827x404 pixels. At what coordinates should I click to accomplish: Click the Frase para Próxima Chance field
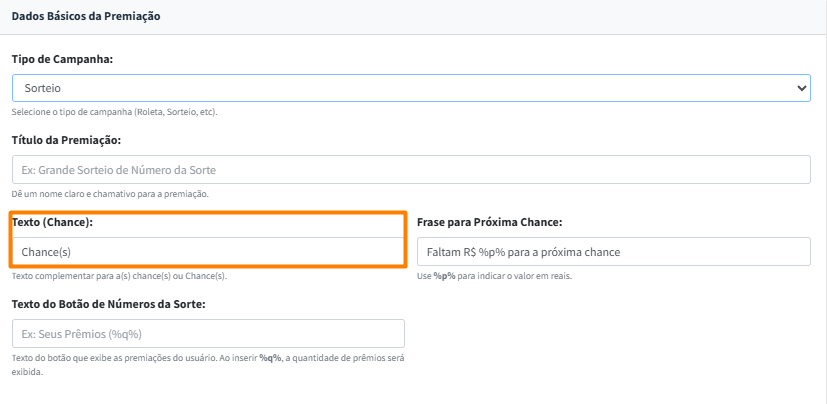(x=613, y=252)
